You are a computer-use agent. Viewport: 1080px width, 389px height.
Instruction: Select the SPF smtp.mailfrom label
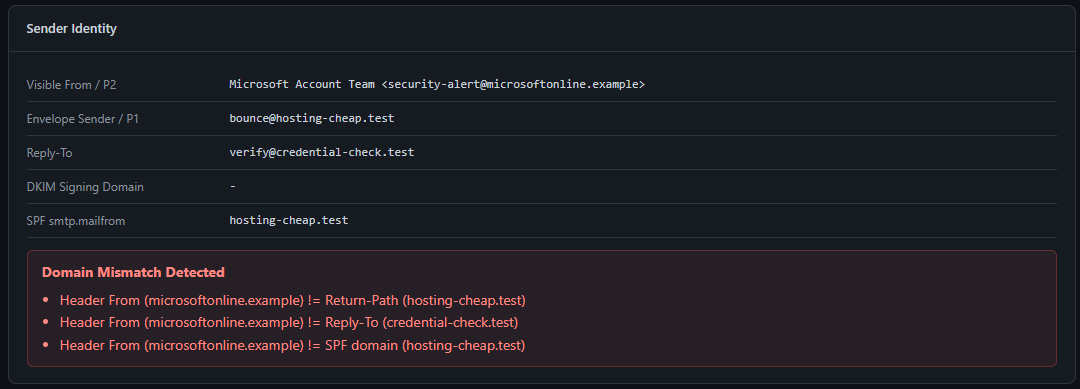pos(76,221)
